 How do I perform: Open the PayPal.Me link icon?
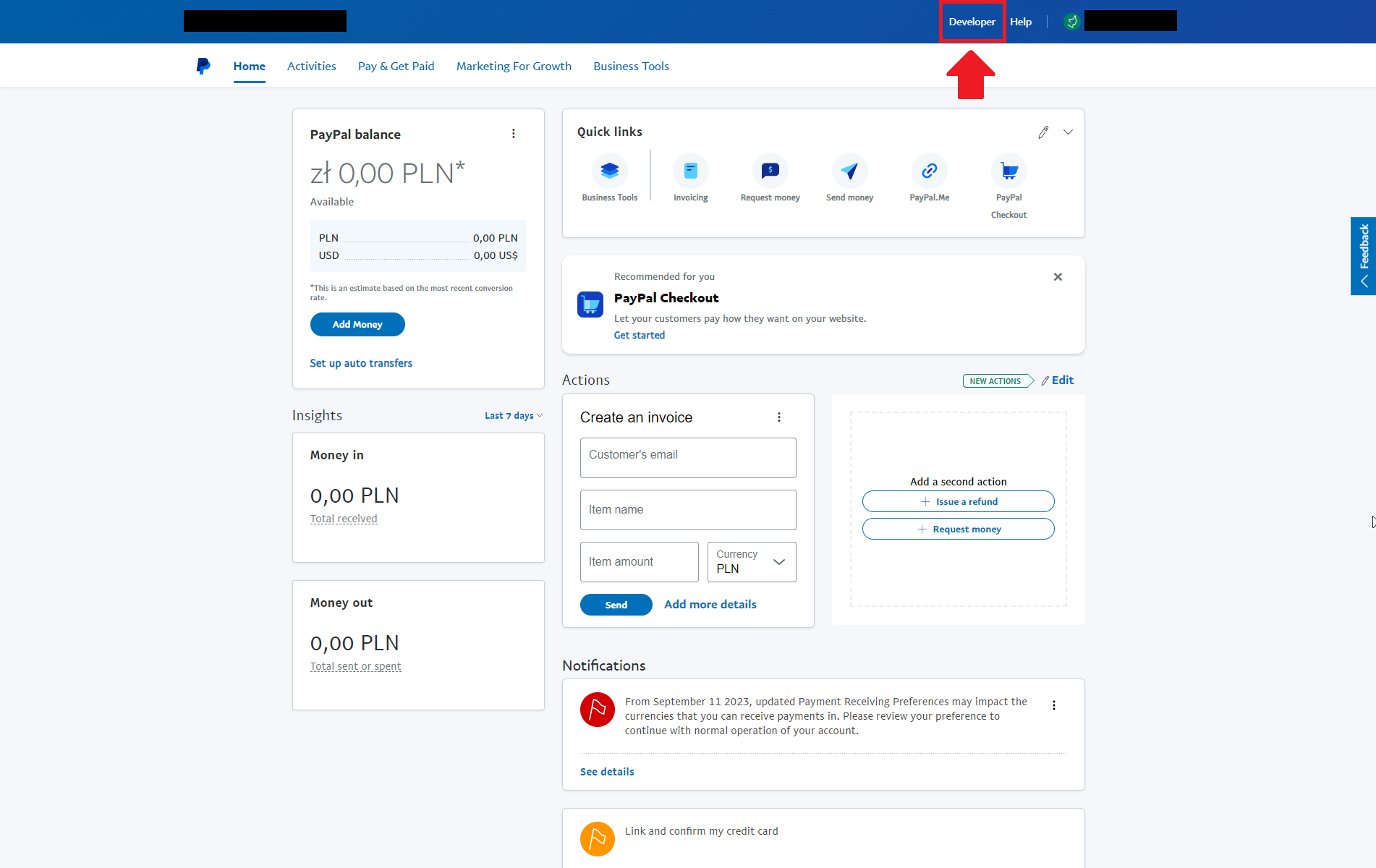[929, 171]
